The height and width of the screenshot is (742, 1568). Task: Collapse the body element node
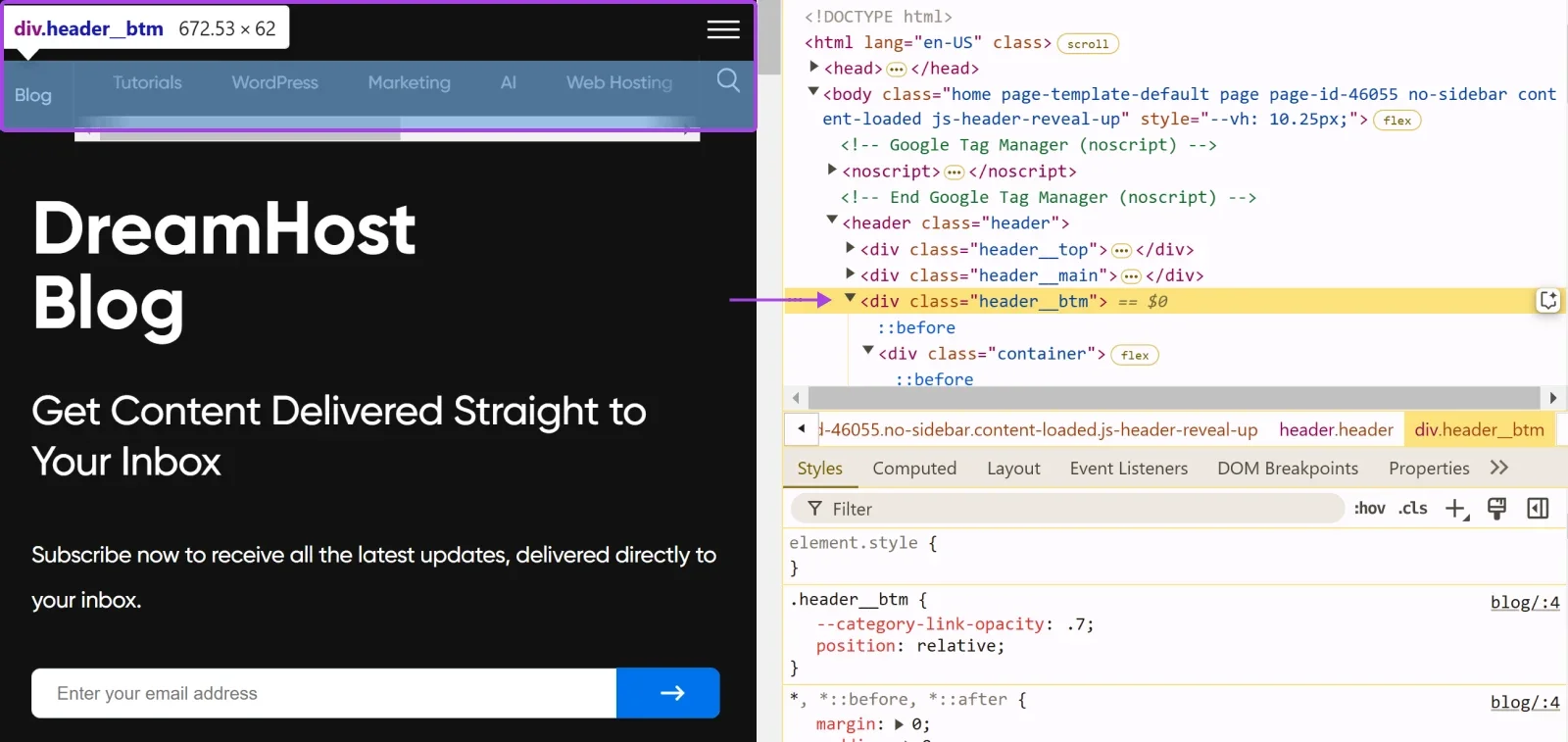click(x=812, y=92)
